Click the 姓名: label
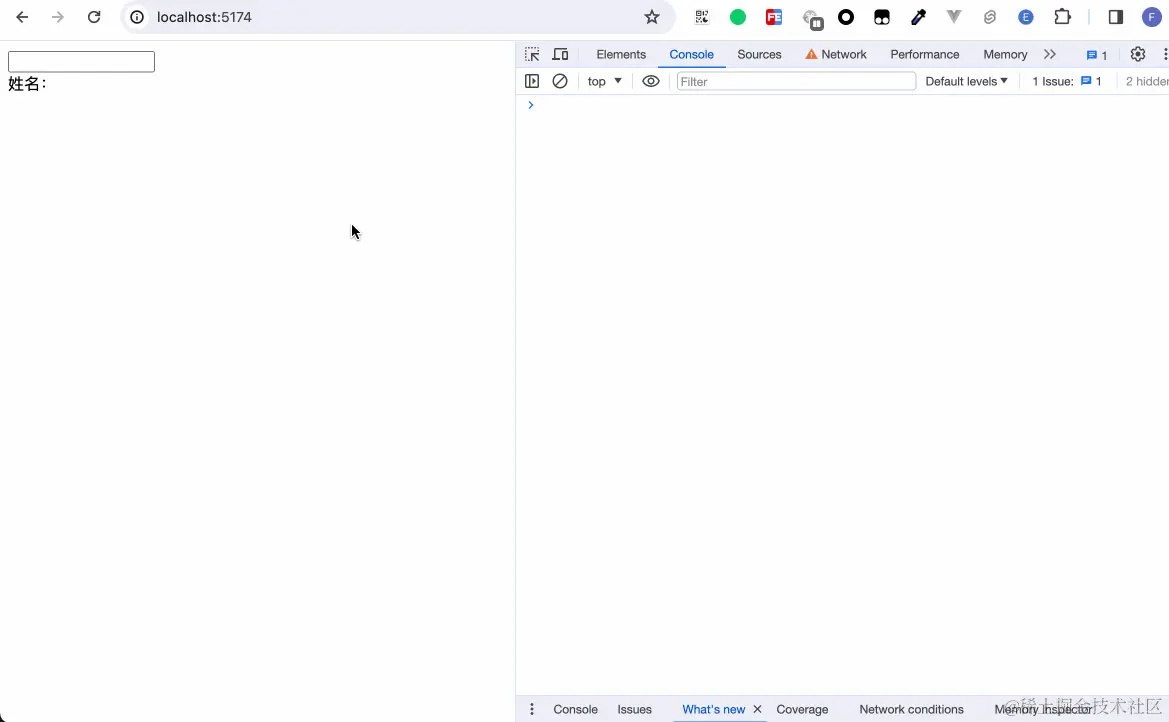The height and width of the screenshot is (722, 1169). click(28, 84)
